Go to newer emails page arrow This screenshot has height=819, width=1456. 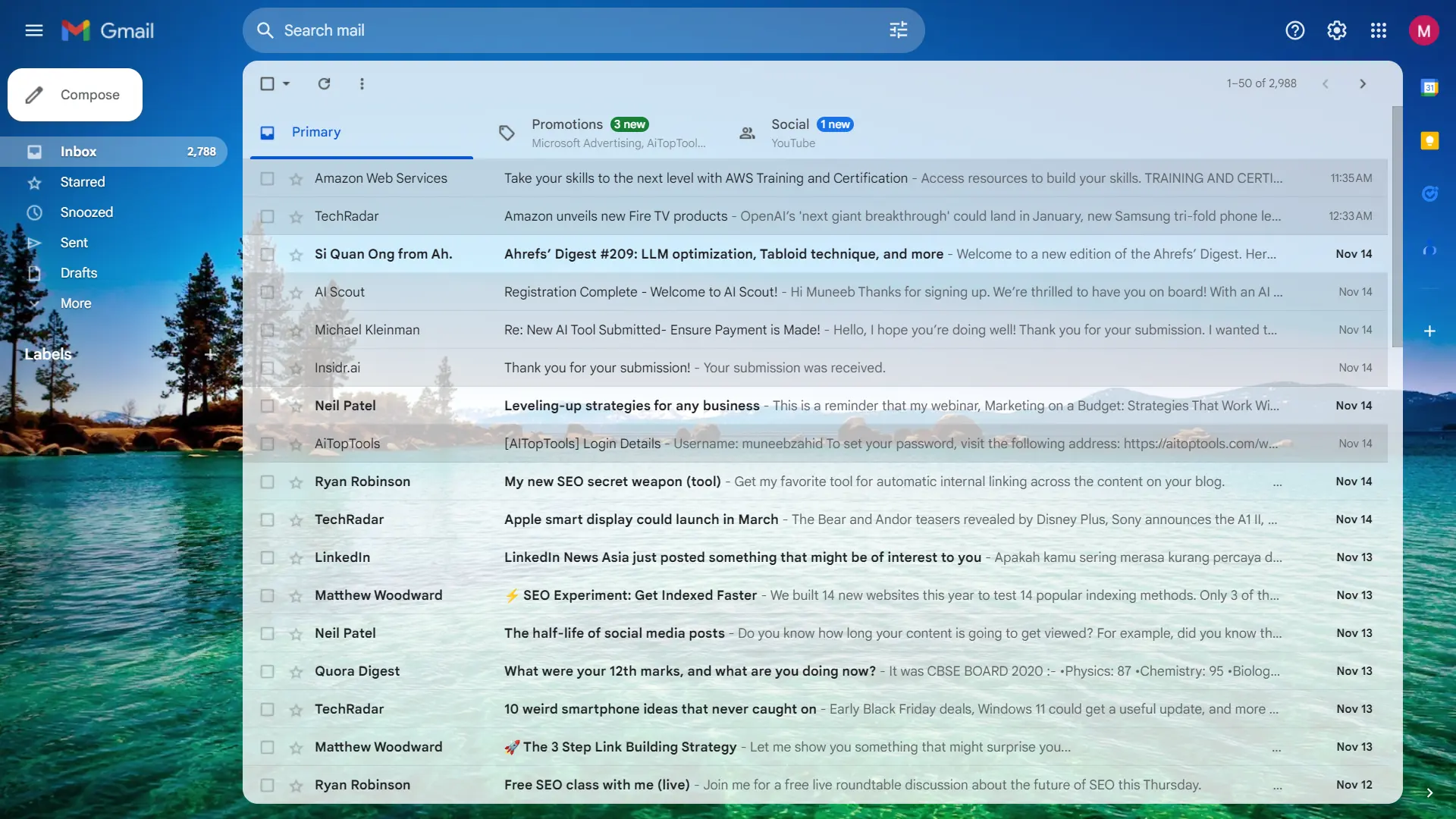coord(1326,83)
